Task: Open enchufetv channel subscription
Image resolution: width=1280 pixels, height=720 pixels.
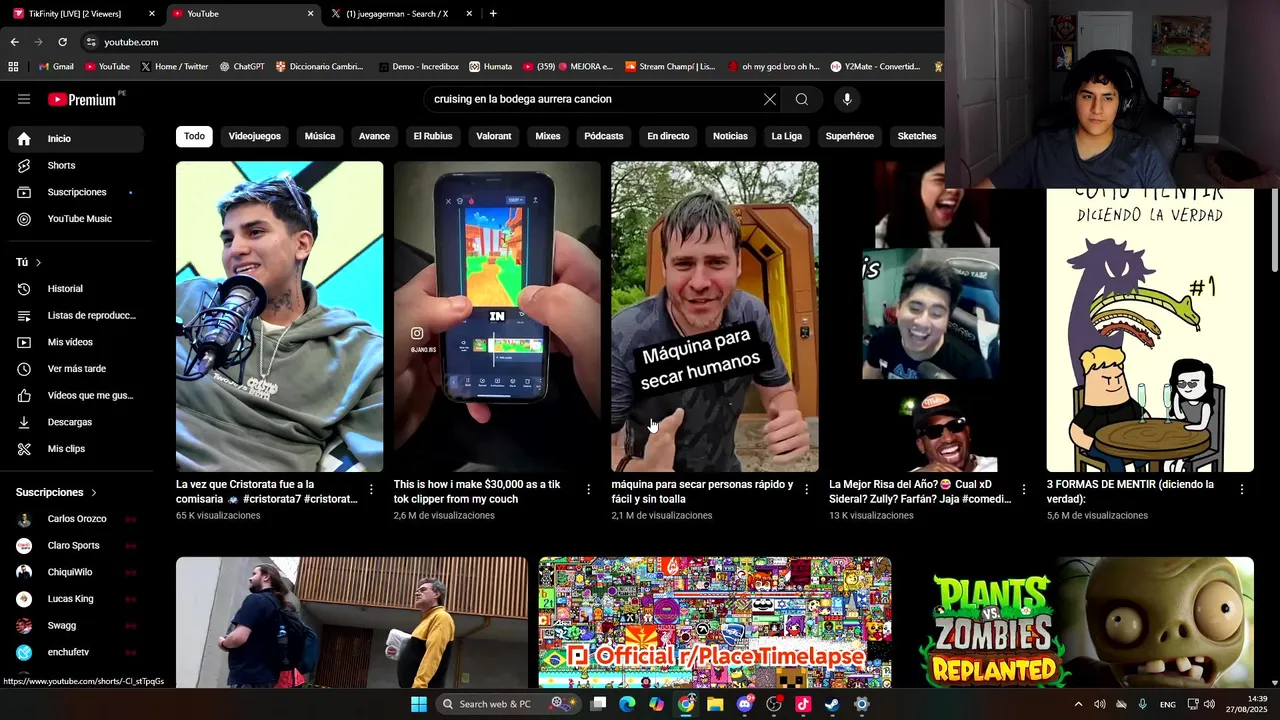Action: [76, 652]
